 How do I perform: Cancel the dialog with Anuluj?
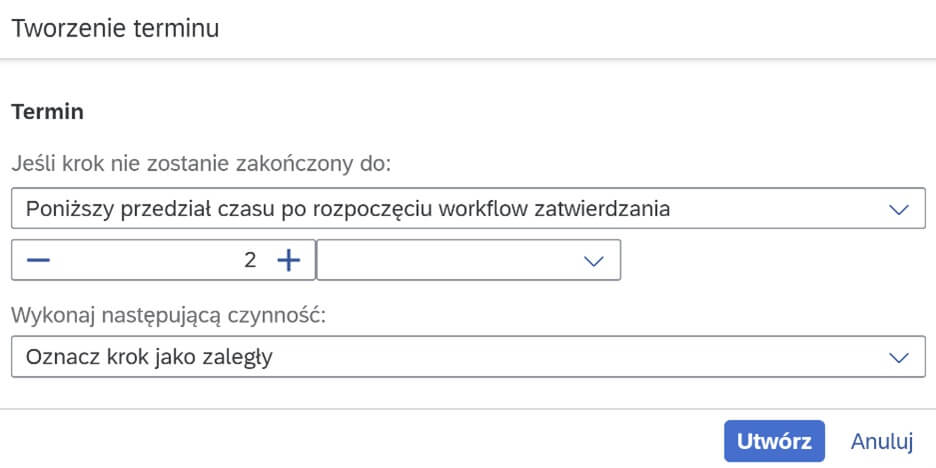[882, 441]
